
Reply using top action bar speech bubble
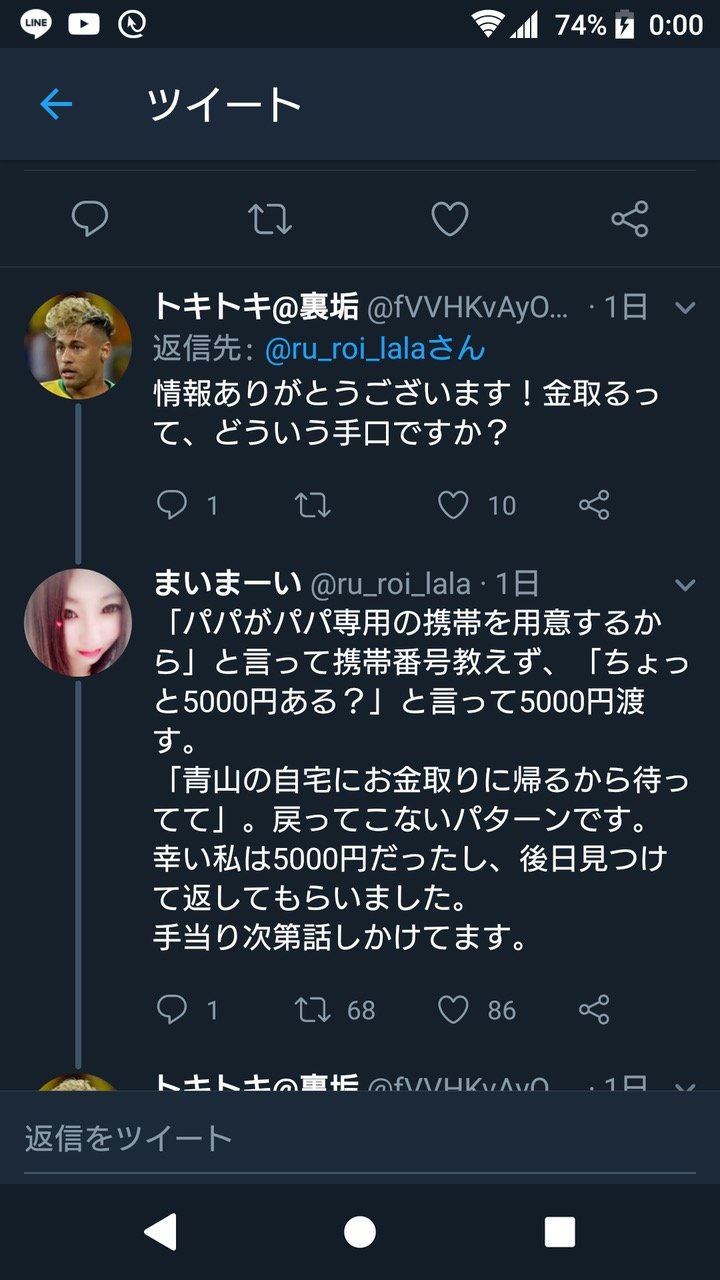click(x=90, y=218)
